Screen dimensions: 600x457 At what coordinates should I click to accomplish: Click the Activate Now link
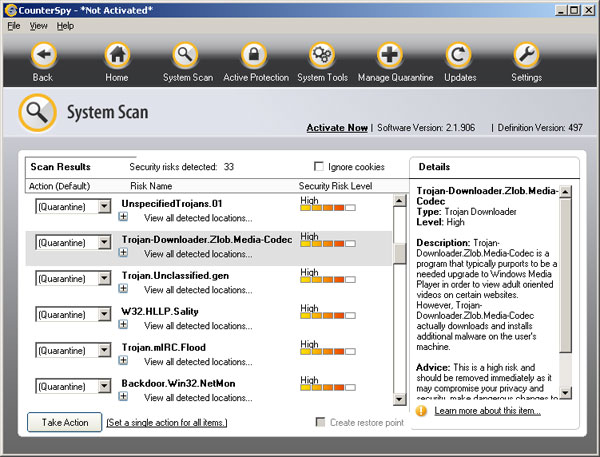[x=337, y=128]
